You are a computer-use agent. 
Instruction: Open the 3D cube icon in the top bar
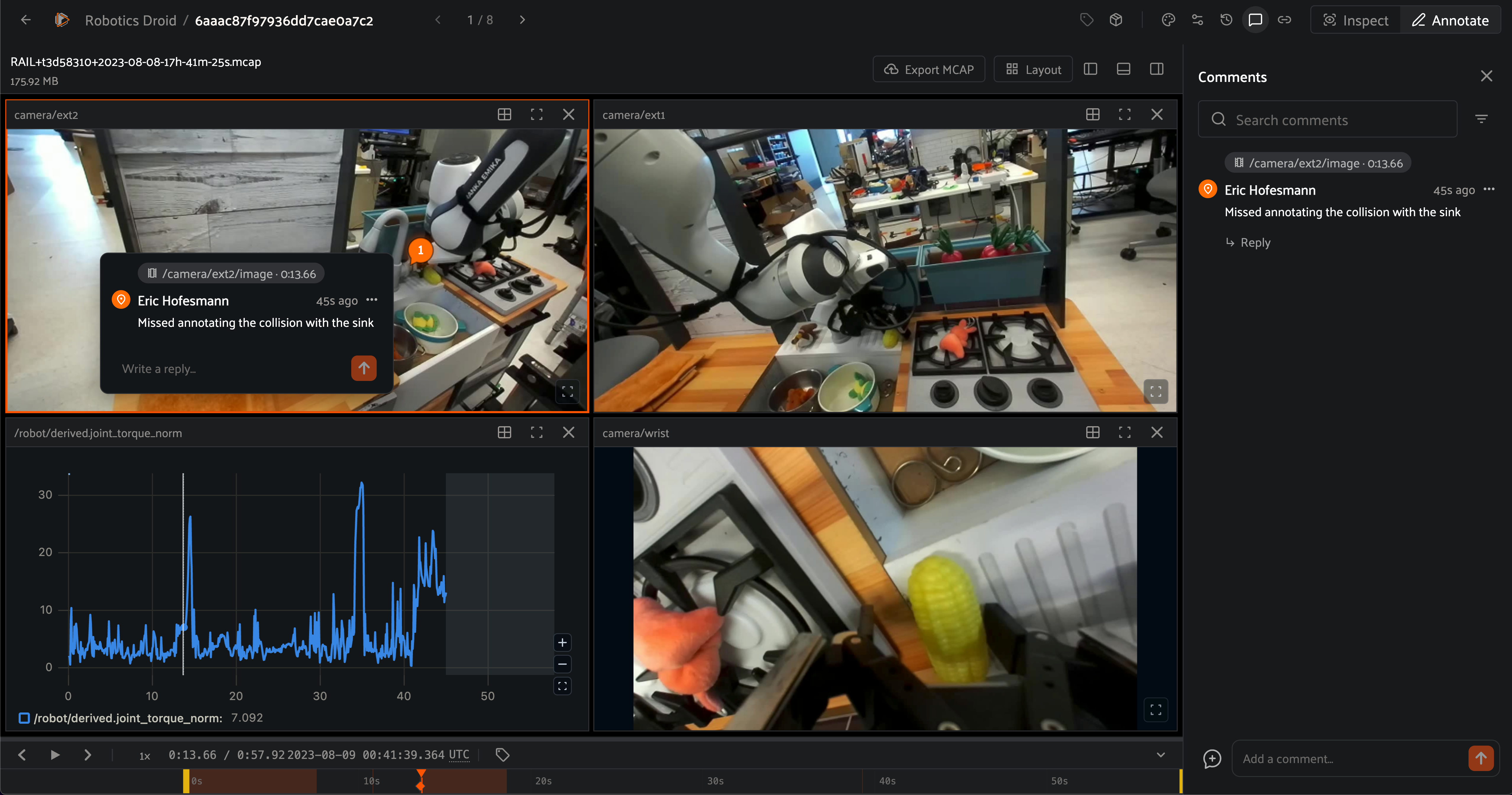pos(1116,20)
